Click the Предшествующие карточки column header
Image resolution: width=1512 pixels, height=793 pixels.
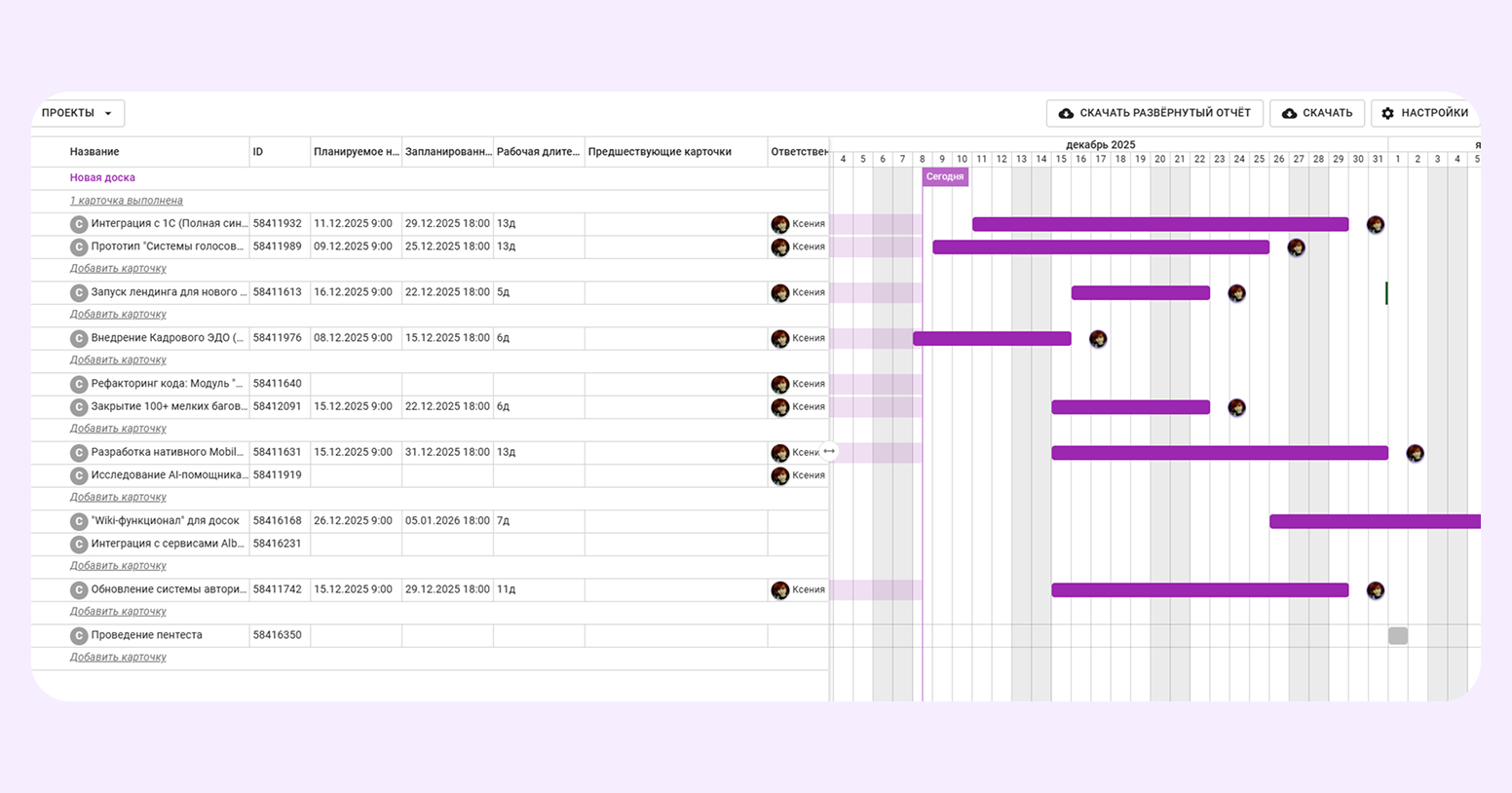pos(660,152)
